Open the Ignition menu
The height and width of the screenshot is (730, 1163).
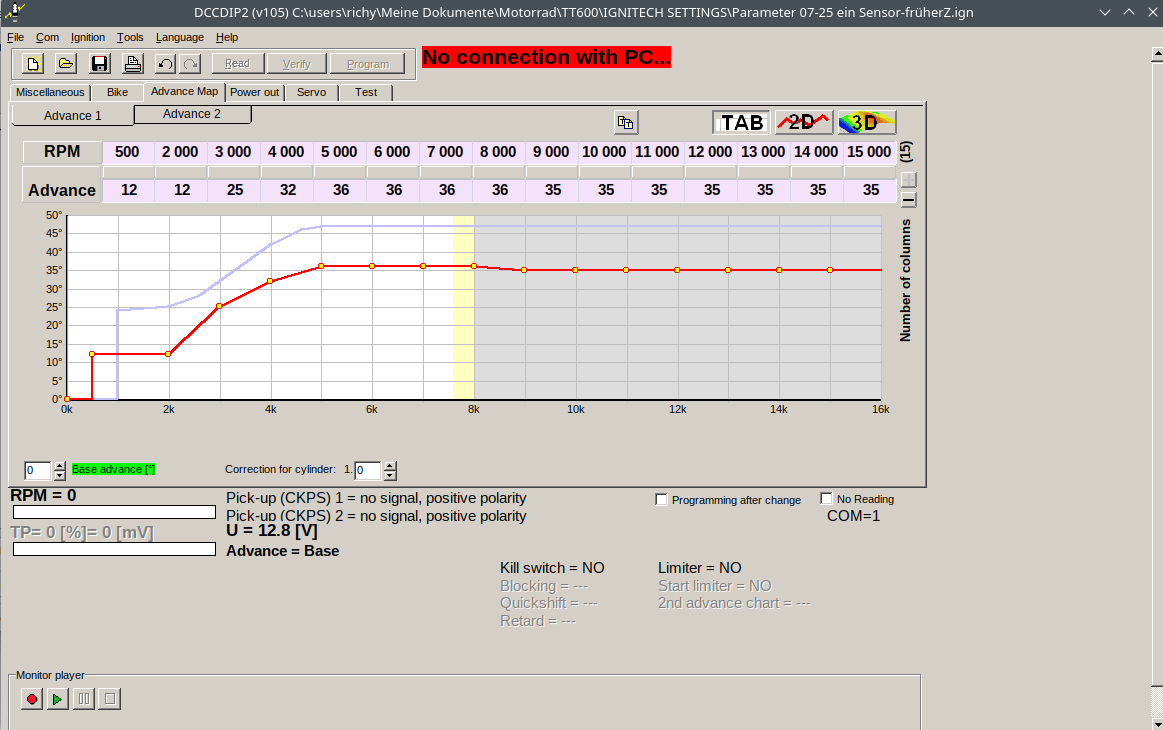pos(88,37)
